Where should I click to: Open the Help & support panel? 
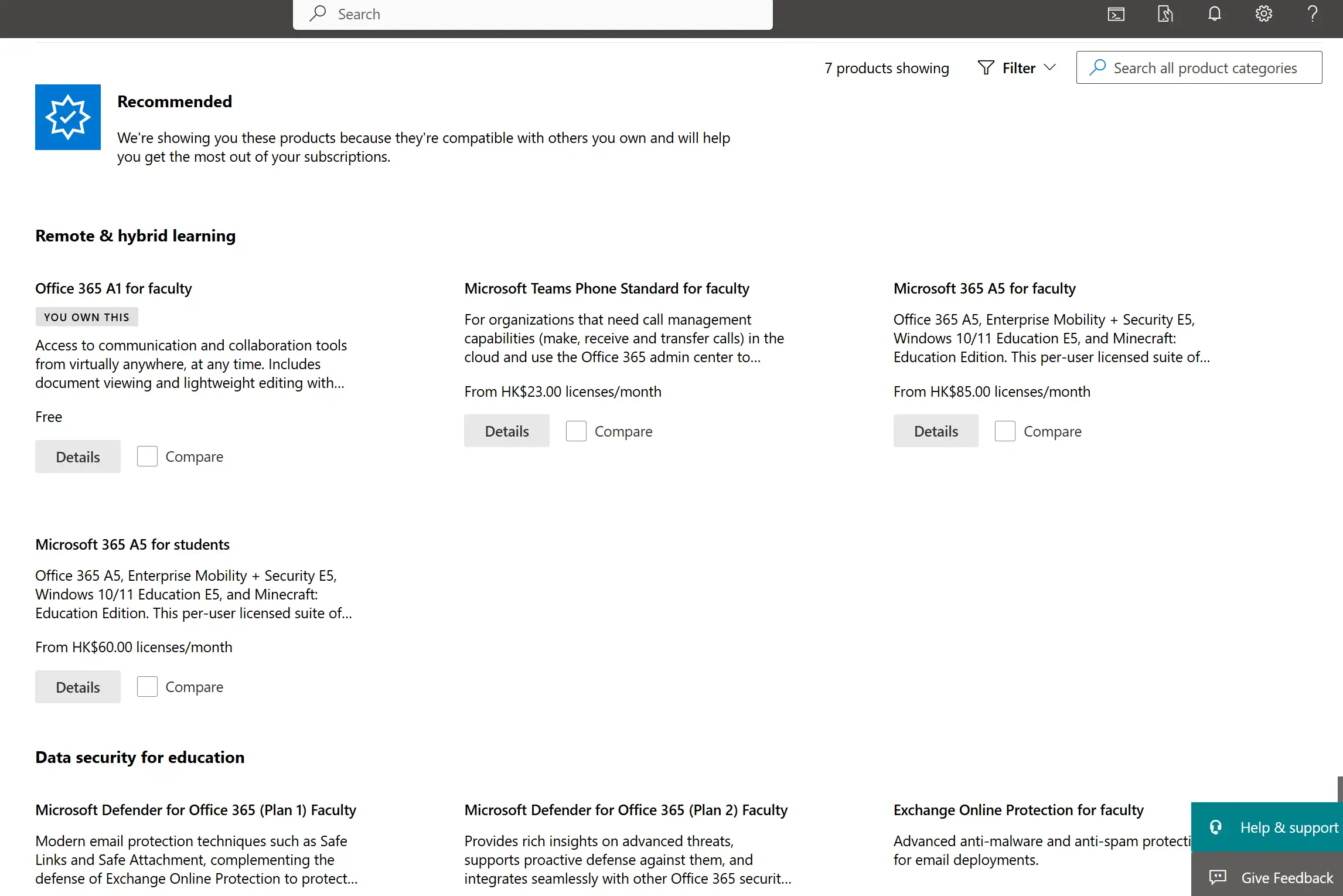[x=1267, y=827]
